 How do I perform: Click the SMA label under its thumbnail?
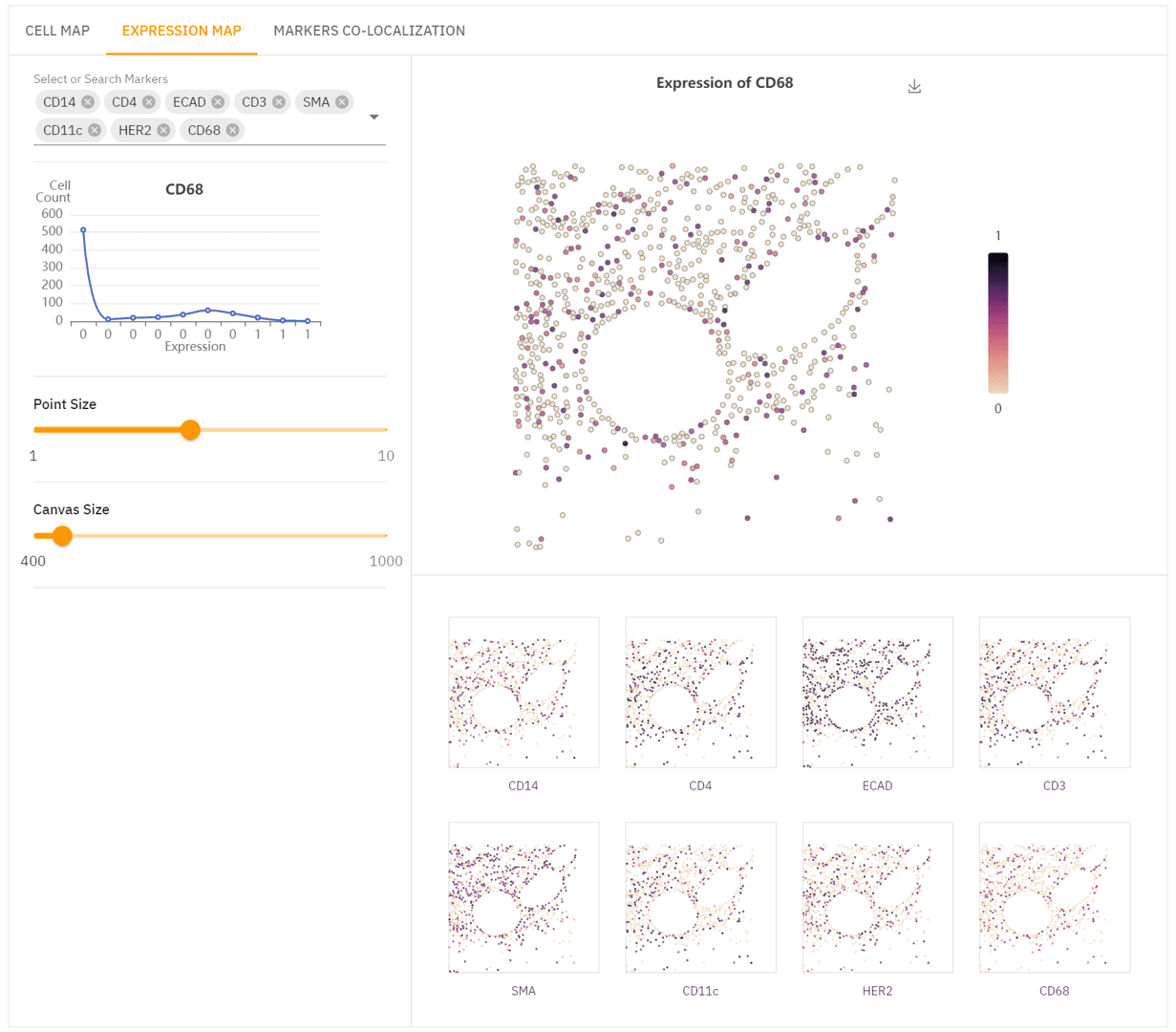524,991
